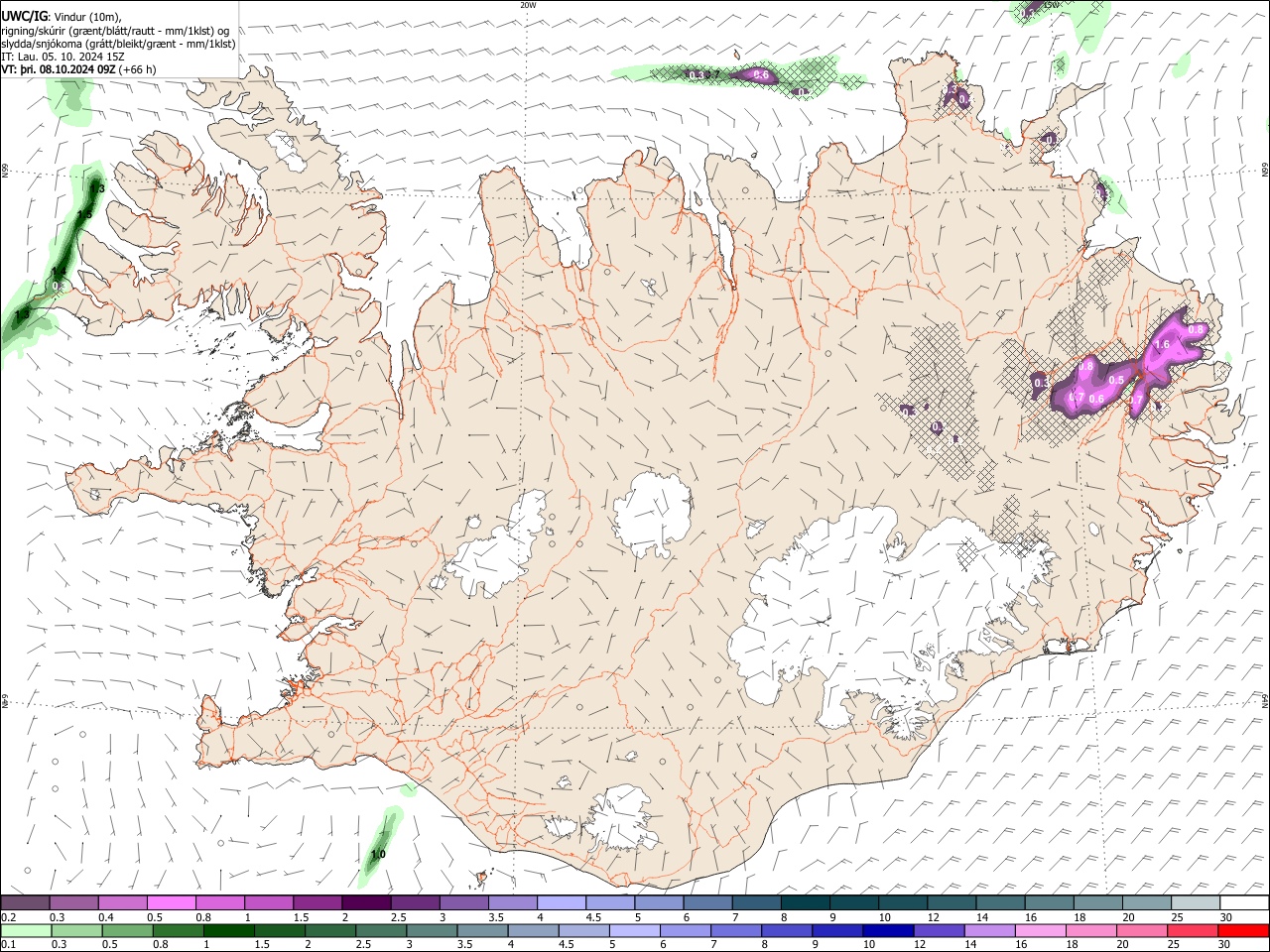Click the 1.0 value in the southwest rain patch

click(x=378, y=854)
